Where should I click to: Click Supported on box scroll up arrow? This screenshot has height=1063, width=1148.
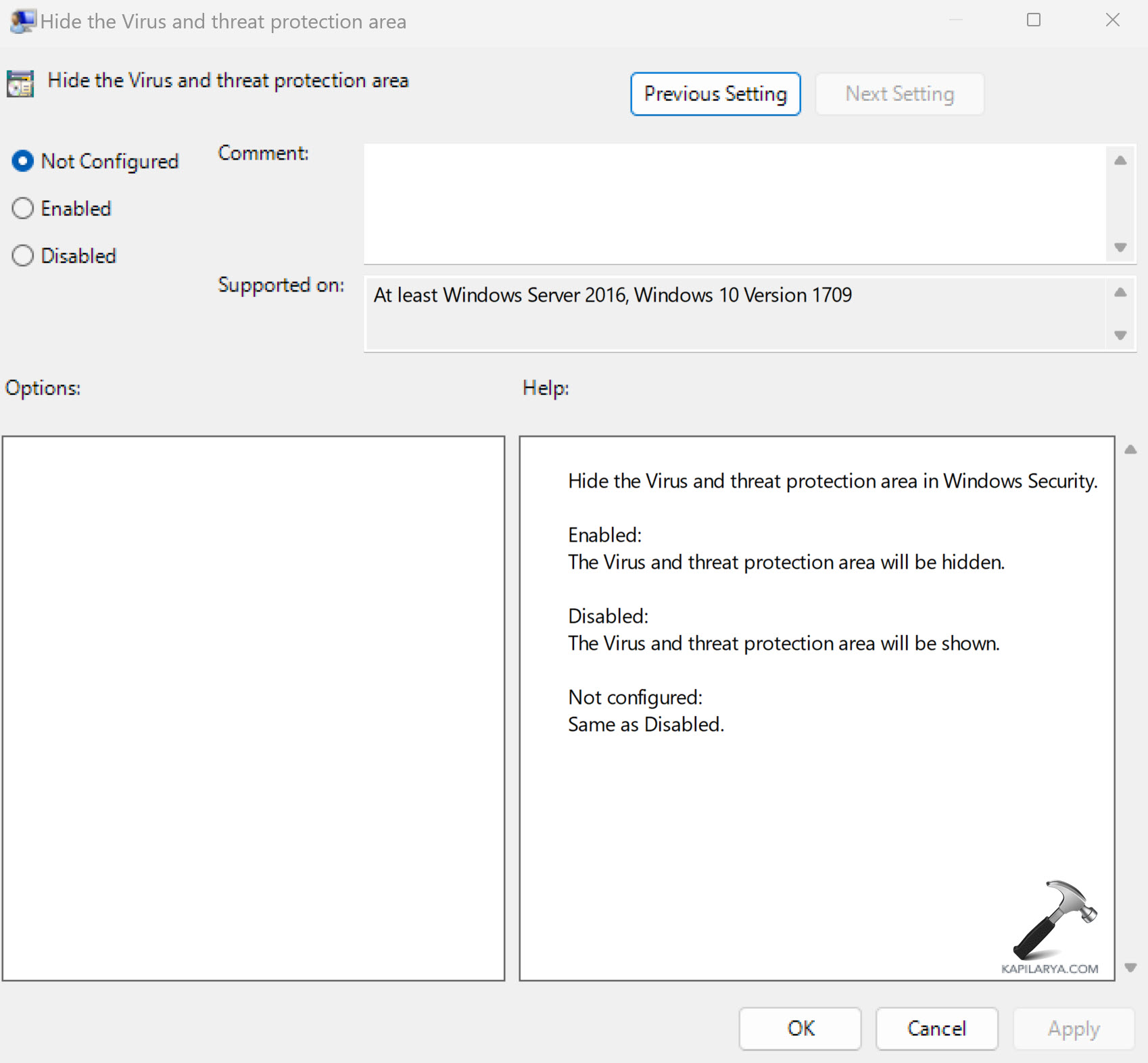click(x=1120, y=292)
